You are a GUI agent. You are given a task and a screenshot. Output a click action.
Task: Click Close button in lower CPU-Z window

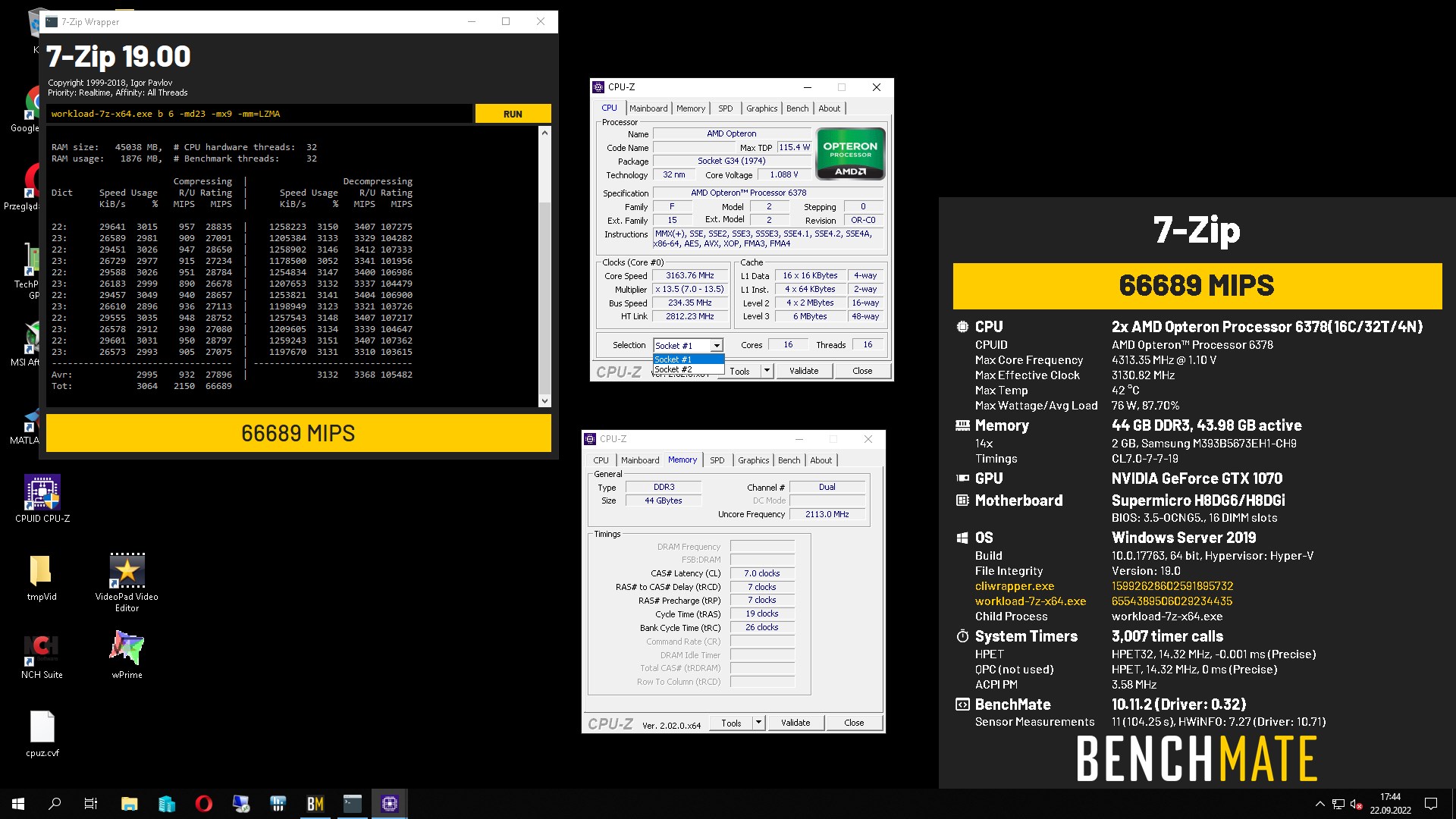point(854,723)
